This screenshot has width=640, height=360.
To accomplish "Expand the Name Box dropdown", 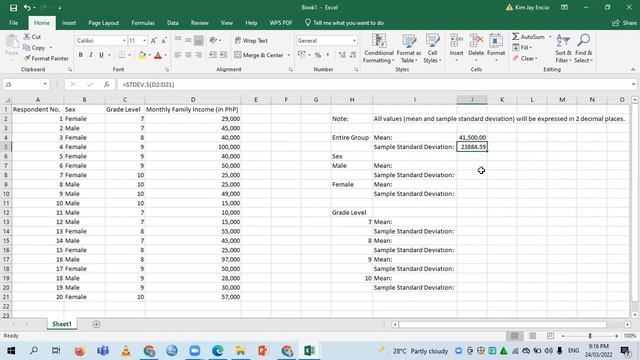I will point(45,84).
